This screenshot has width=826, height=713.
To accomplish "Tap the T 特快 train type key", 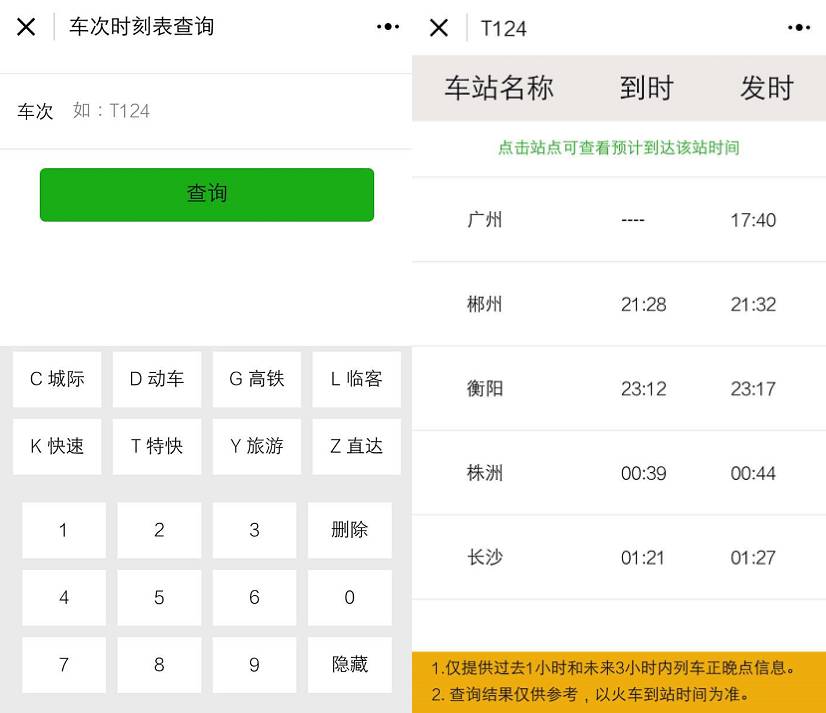I will [x=157, y=446].
